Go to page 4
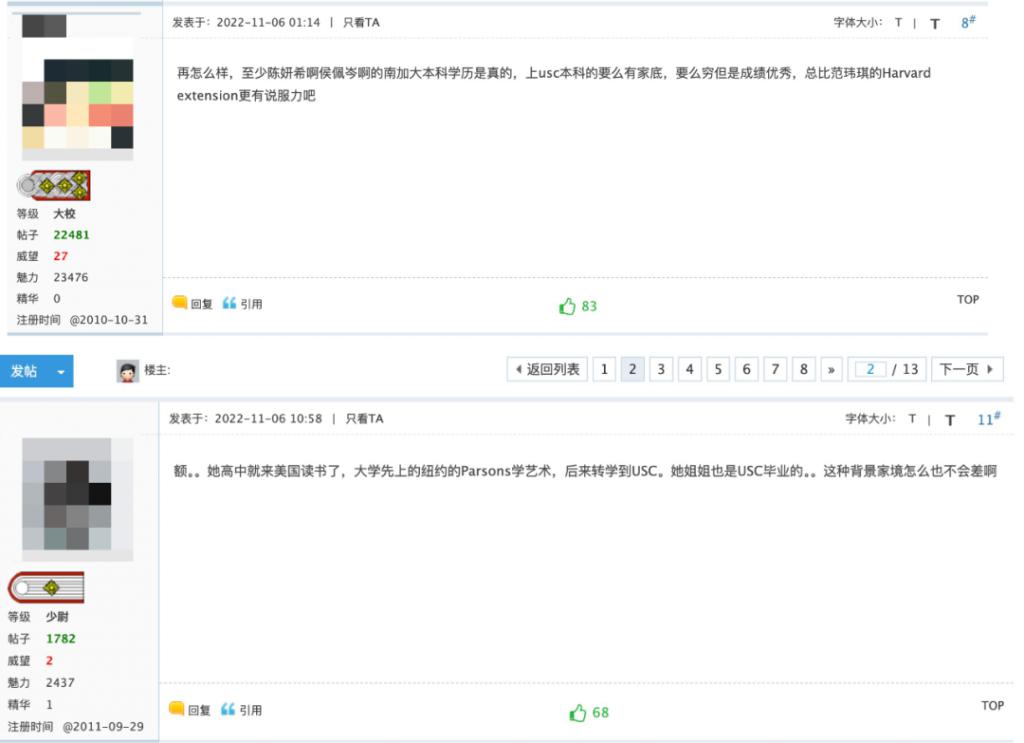 click(x=690, y=370)
